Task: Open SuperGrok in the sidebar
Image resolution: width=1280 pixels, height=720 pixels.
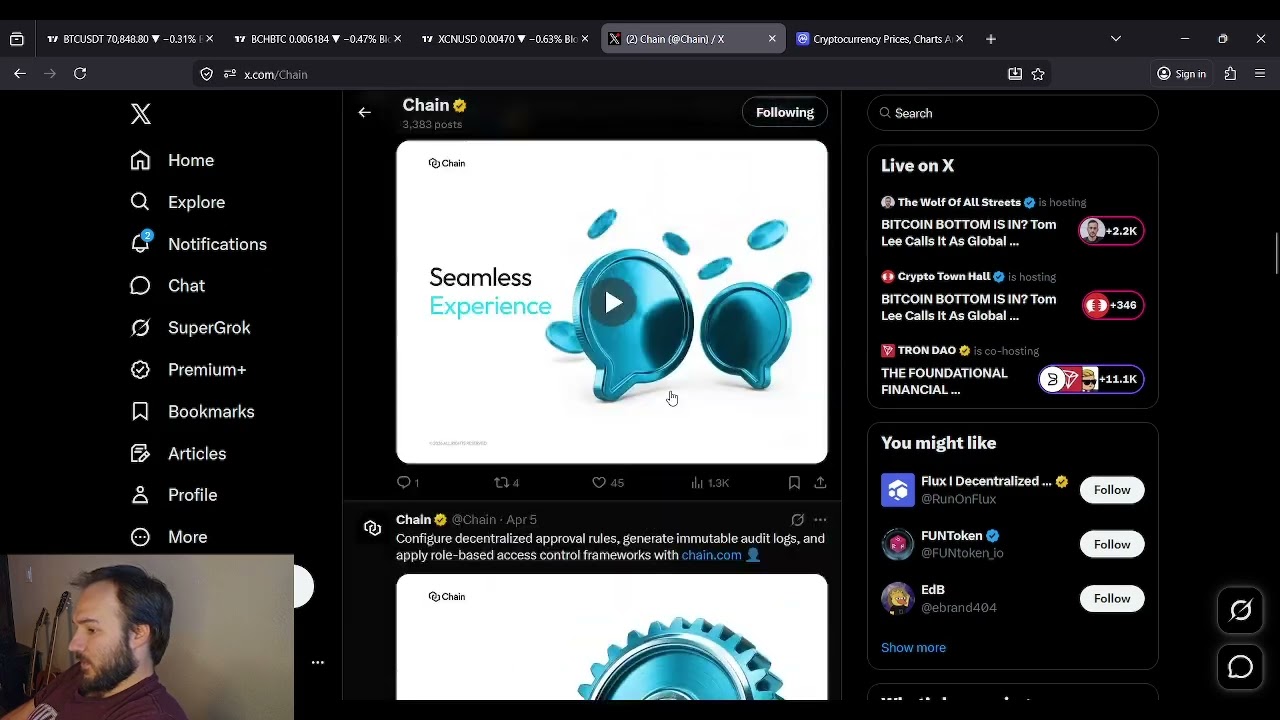Action: coord(190,328)
